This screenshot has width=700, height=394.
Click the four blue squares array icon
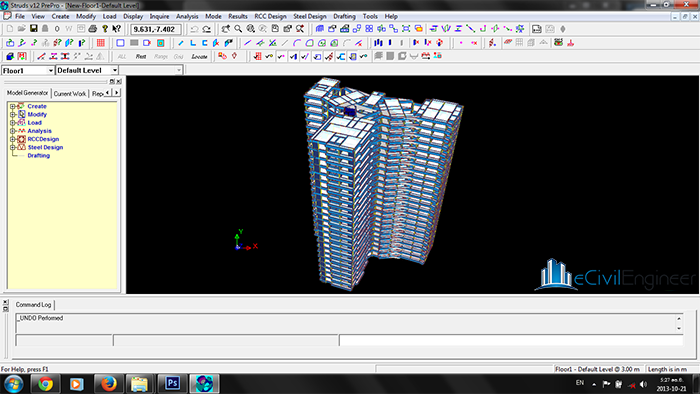click(x=369, y=29)
